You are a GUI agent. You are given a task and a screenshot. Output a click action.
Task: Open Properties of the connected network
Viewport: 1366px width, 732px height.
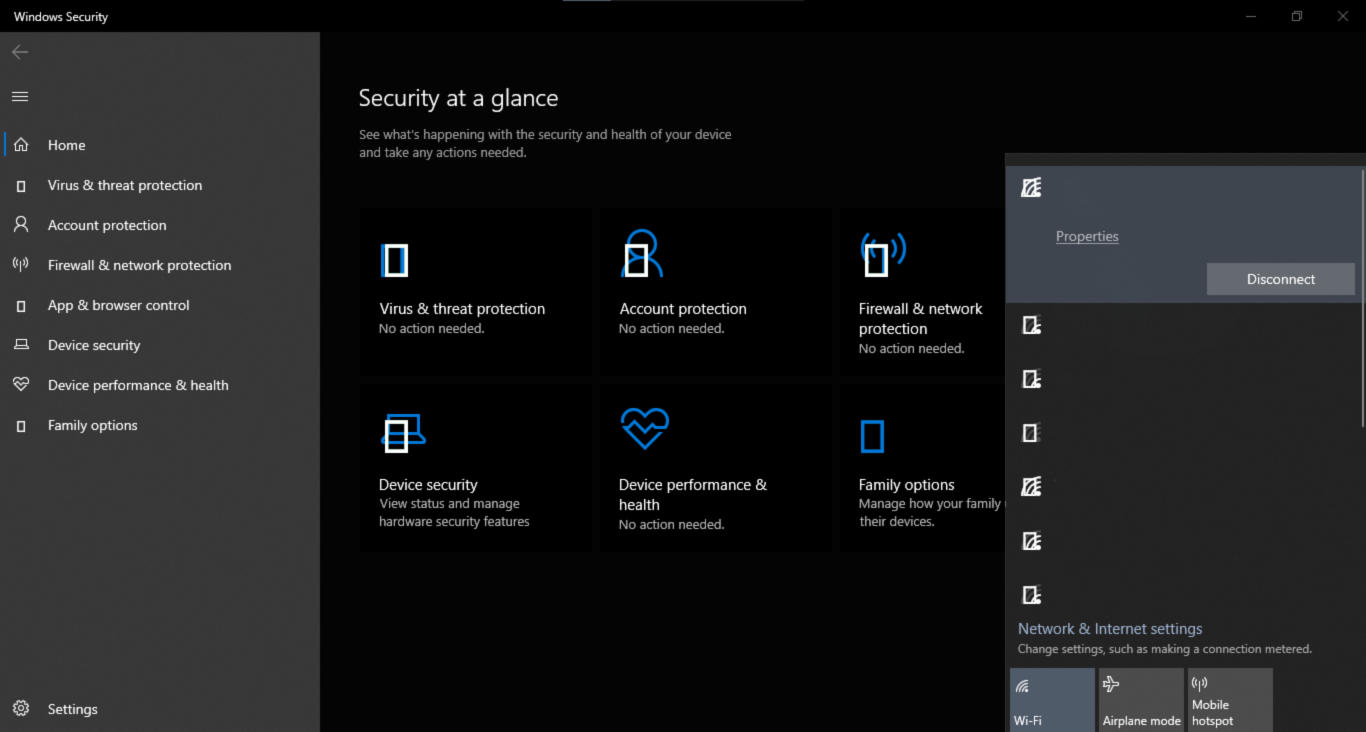1087,236
